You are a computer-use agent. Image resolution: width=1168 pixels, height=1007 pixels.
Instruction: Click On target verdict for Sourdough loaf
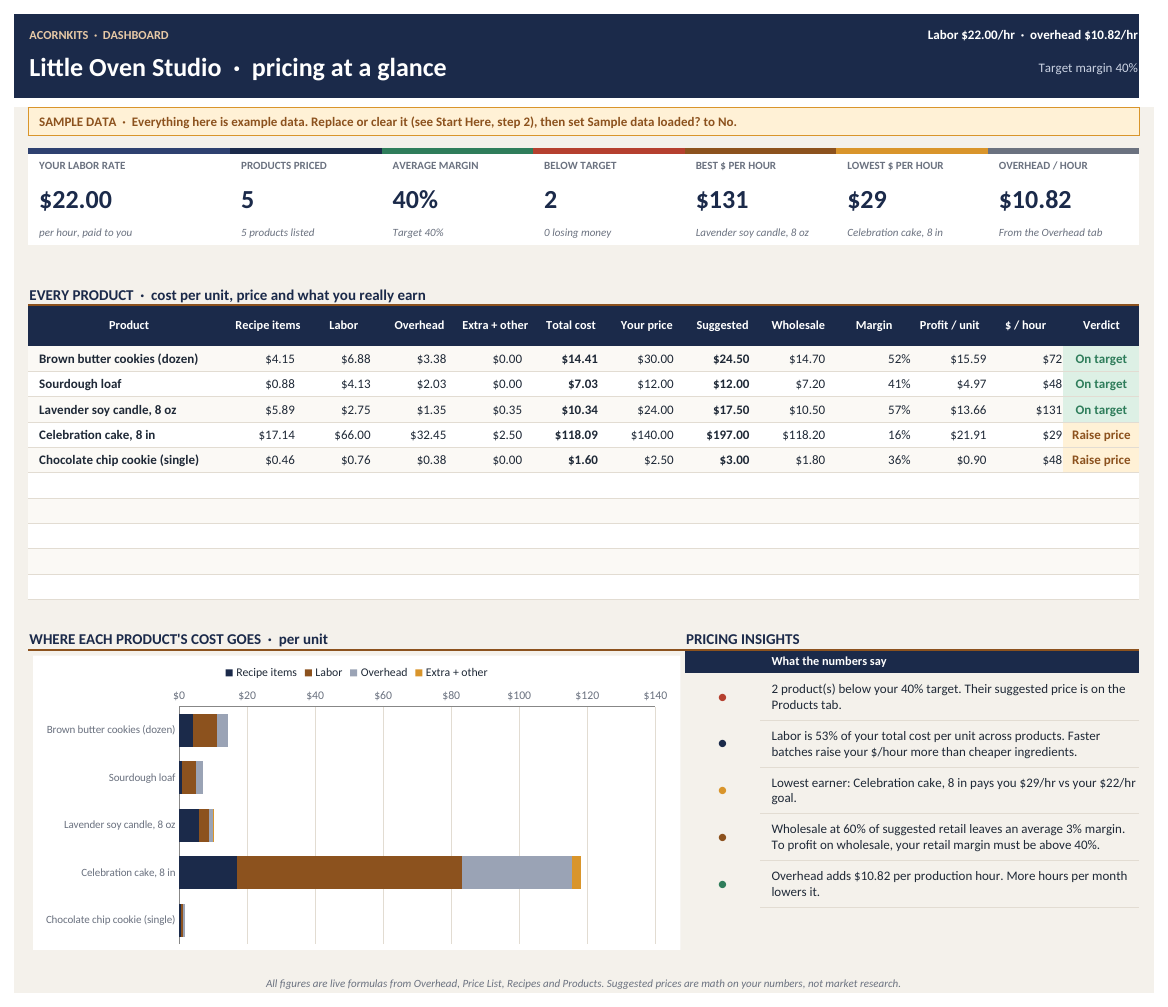[1101, 384]
